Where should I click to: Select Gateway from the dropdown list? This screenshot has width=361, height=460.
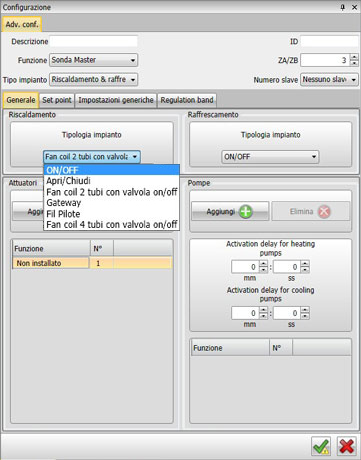pos(112,203)
